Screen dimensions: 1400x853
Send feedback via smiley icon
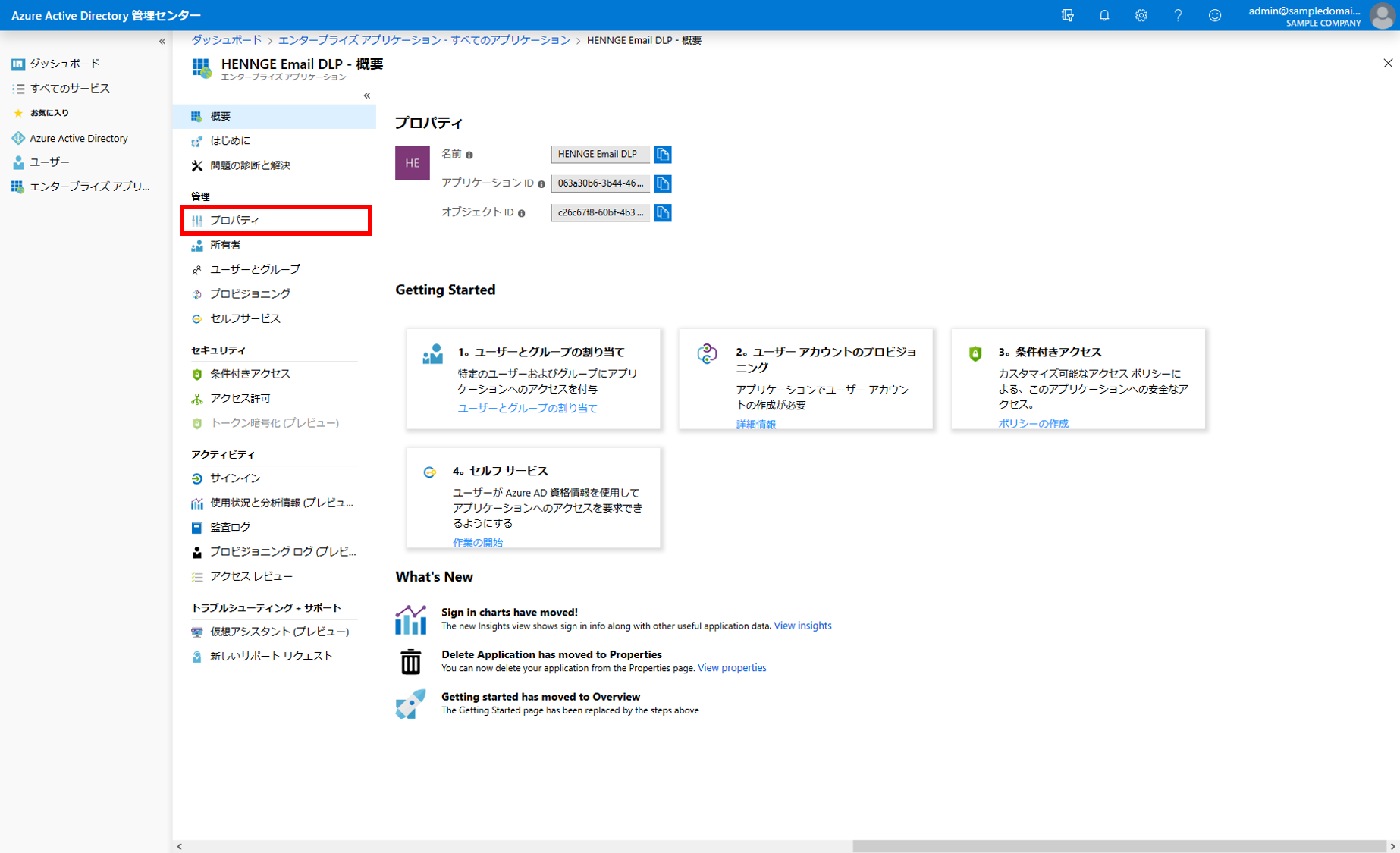coord(1215,15)
